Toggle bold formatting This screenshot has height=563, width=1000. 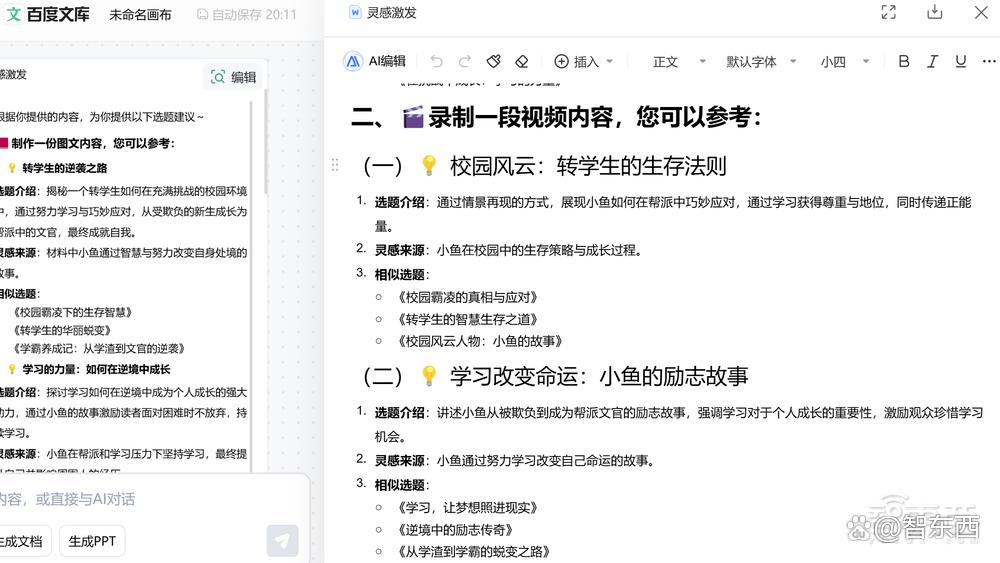pyautogui.click(x=904, y=61)
